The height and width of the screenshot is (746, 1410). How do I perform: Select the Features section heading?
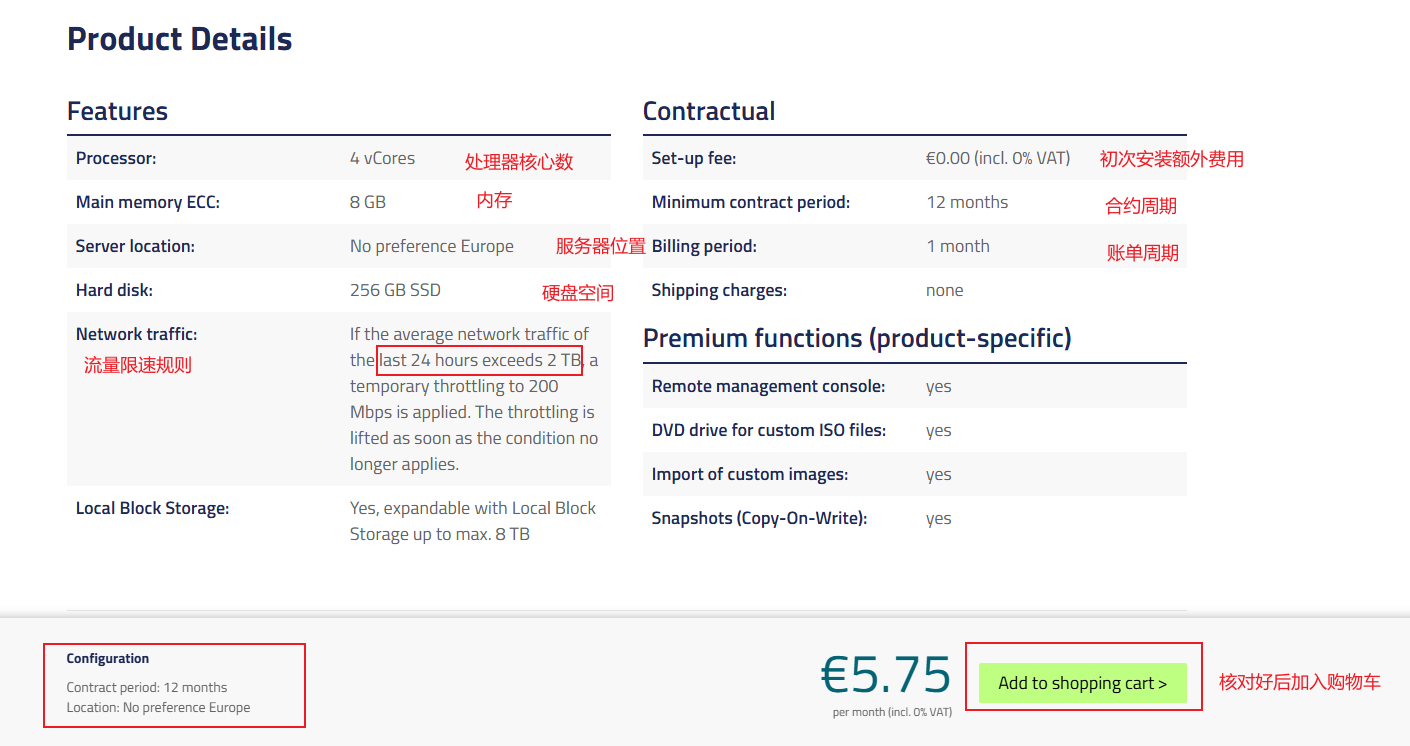117,111
